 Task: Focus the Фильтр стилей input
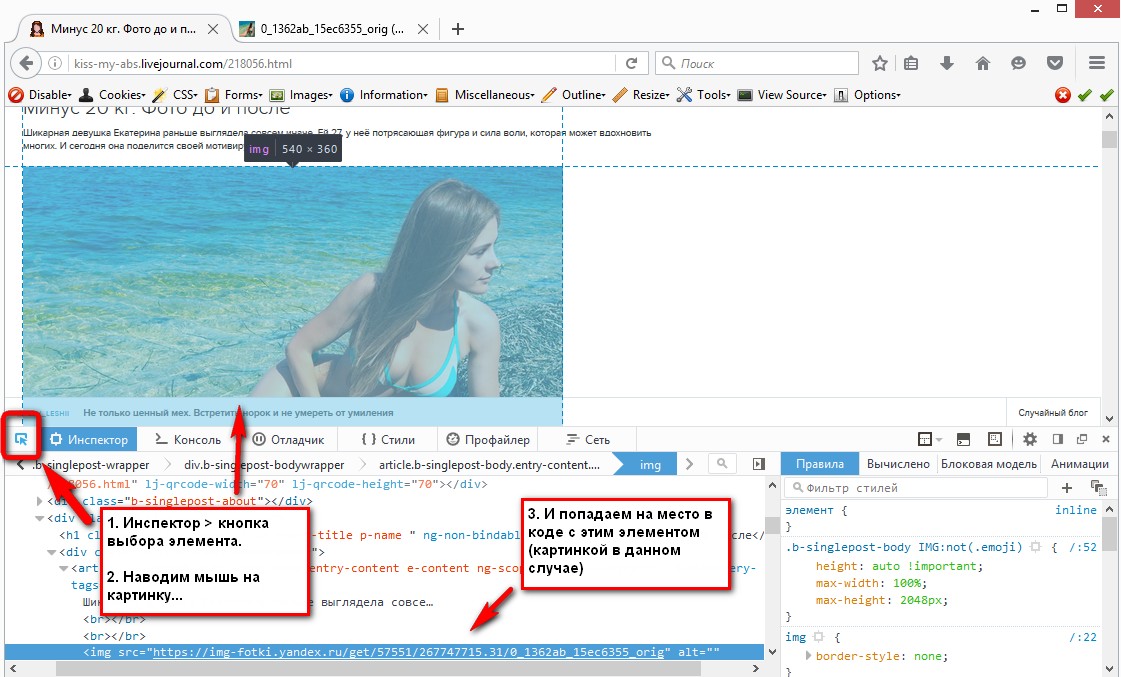tap(916, 488)
